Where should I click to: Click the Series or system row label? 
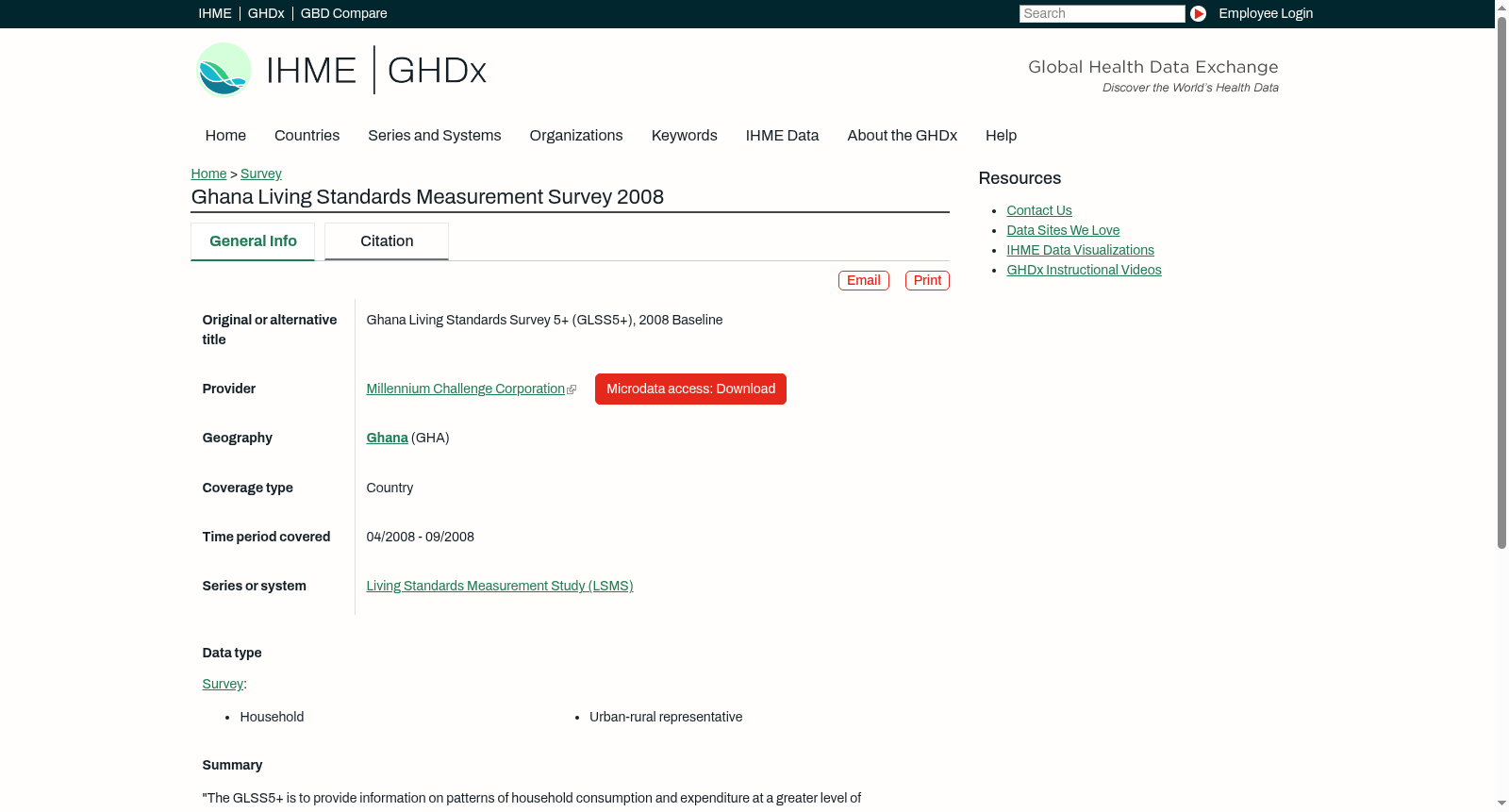pyautogui.click(x=255, y=586)
